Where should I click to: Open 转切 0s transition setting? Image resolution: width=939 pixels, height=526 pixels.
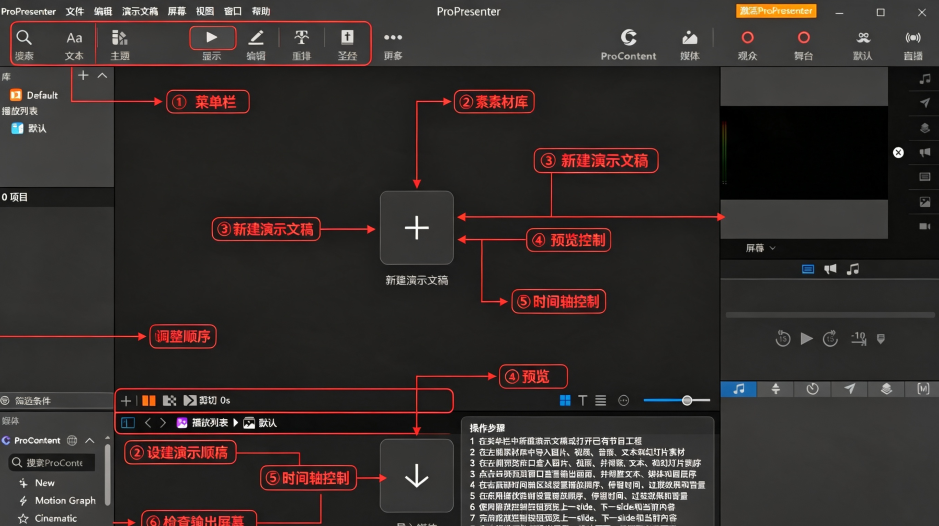coord(207,400)
